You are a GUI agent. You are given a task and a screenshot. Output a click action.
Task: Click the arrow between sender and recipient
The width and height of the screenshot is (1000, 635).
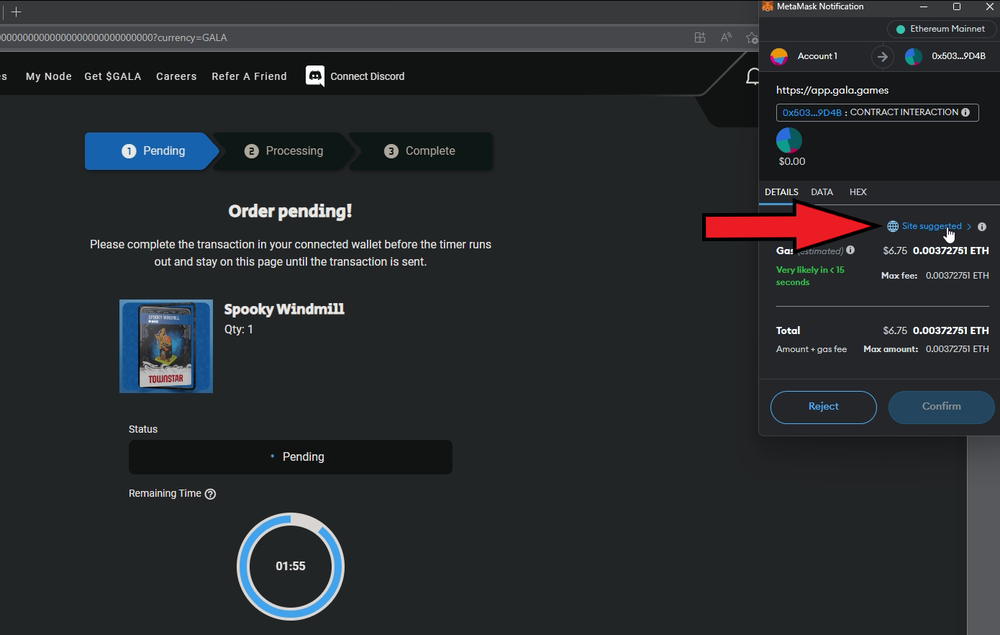[882, 57]
